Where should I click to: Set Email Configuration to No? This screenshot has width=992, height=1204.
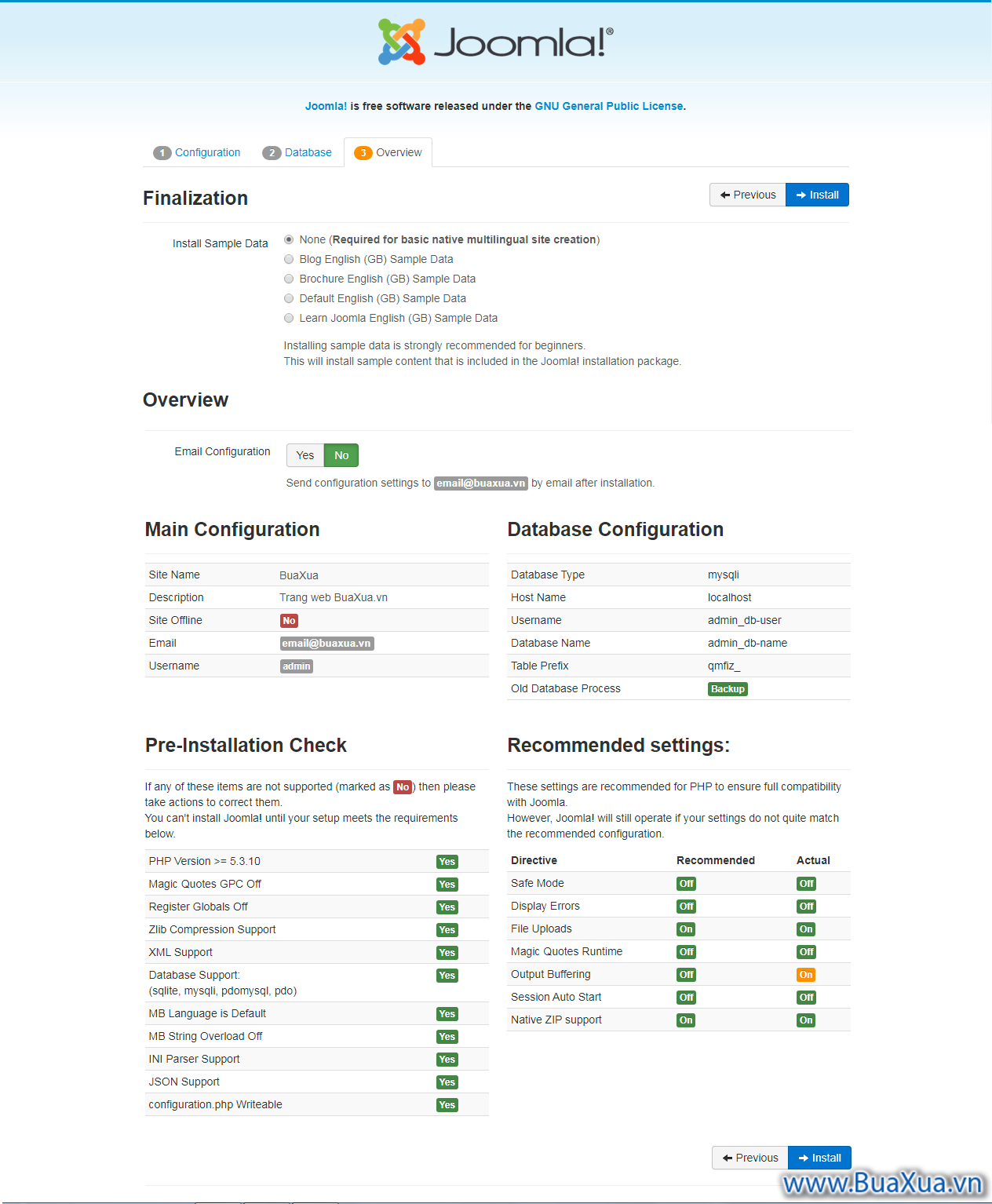[341, 455]
